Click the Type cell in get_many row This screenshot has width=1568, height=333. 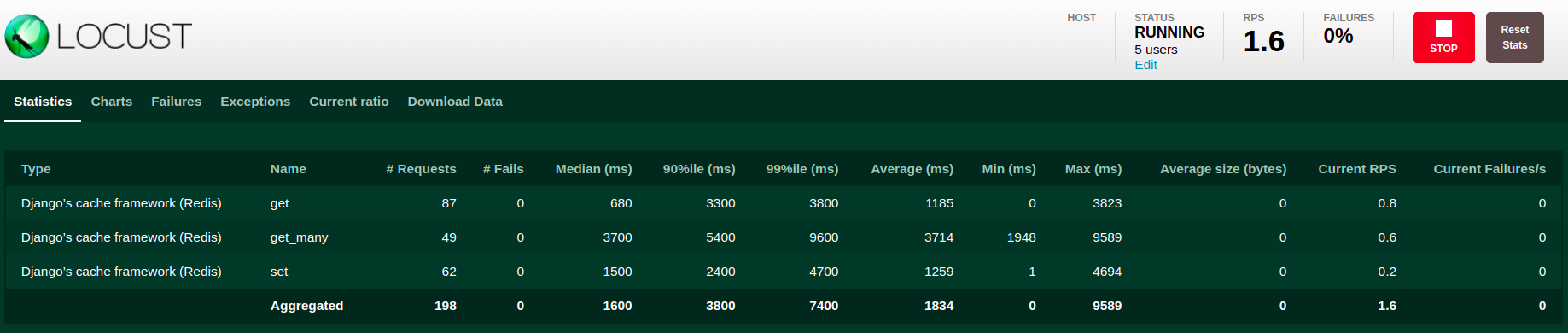pos(121,237)
